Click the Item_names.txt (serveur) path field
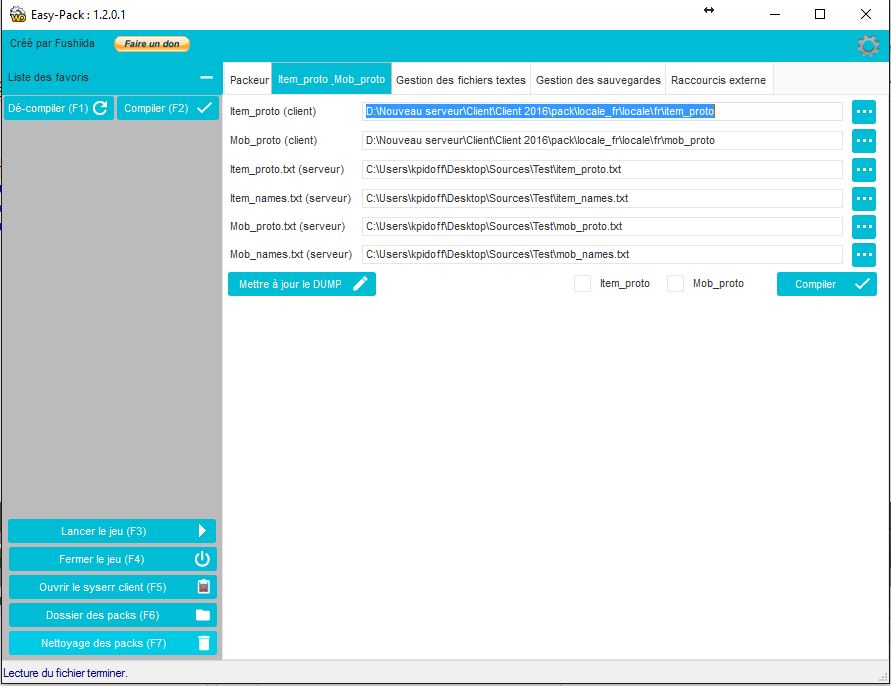The image size is (891, 686). (x=602, y=198)
